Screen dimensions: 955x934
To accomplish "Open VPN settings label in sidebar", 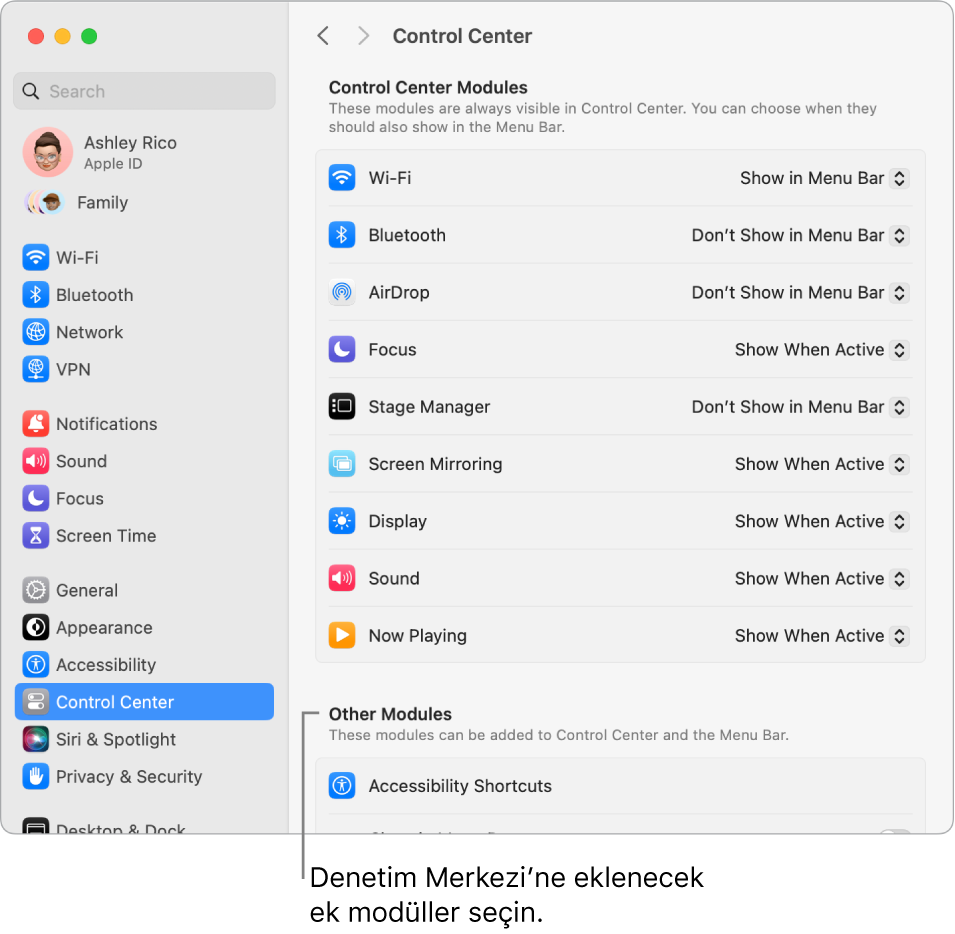I will (73, 370).
